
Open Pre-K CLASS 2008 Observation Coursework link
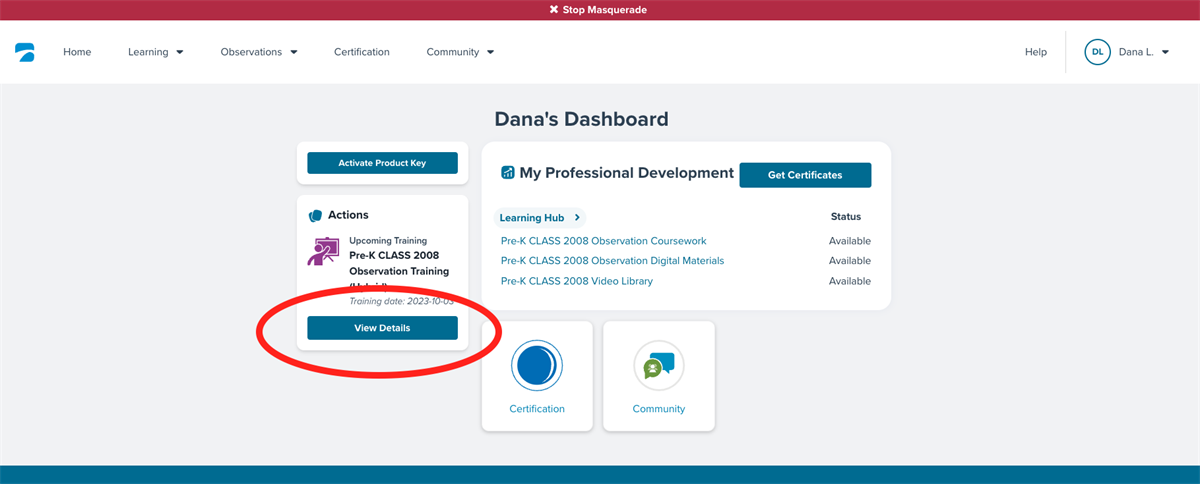point(603,241)
